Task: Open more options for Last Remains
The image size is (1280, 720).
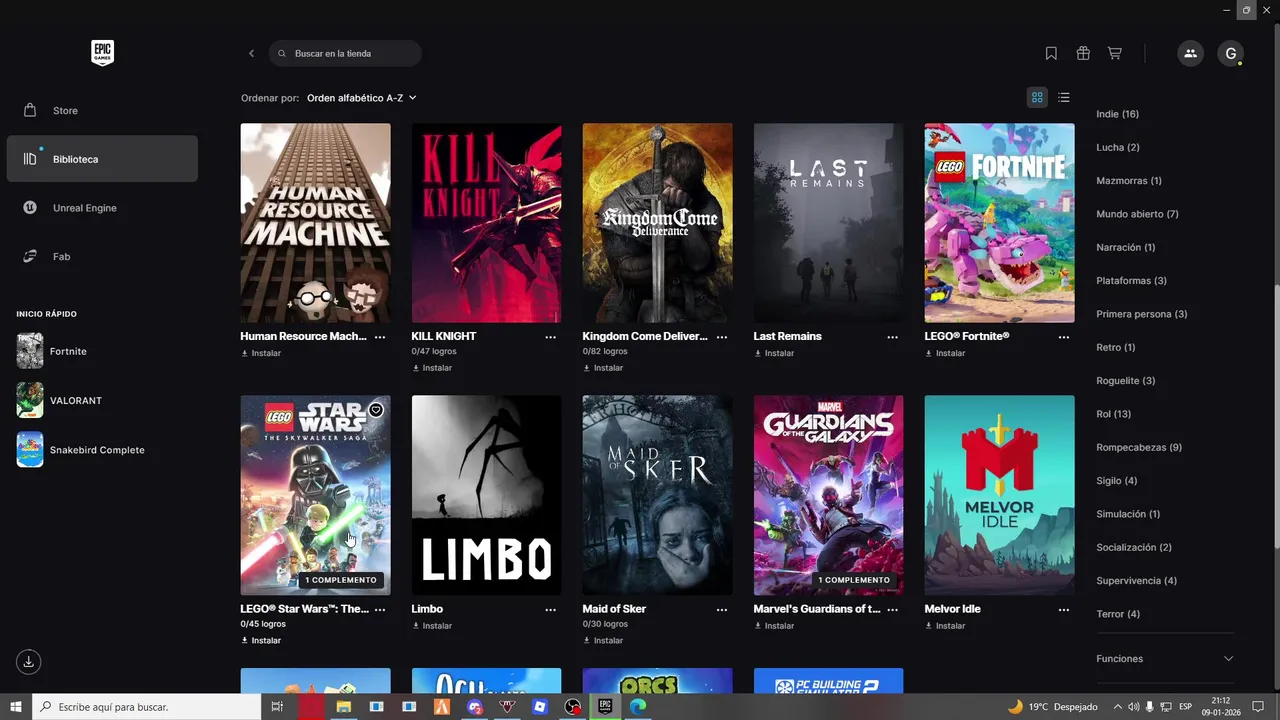Action: click(893, 337)
